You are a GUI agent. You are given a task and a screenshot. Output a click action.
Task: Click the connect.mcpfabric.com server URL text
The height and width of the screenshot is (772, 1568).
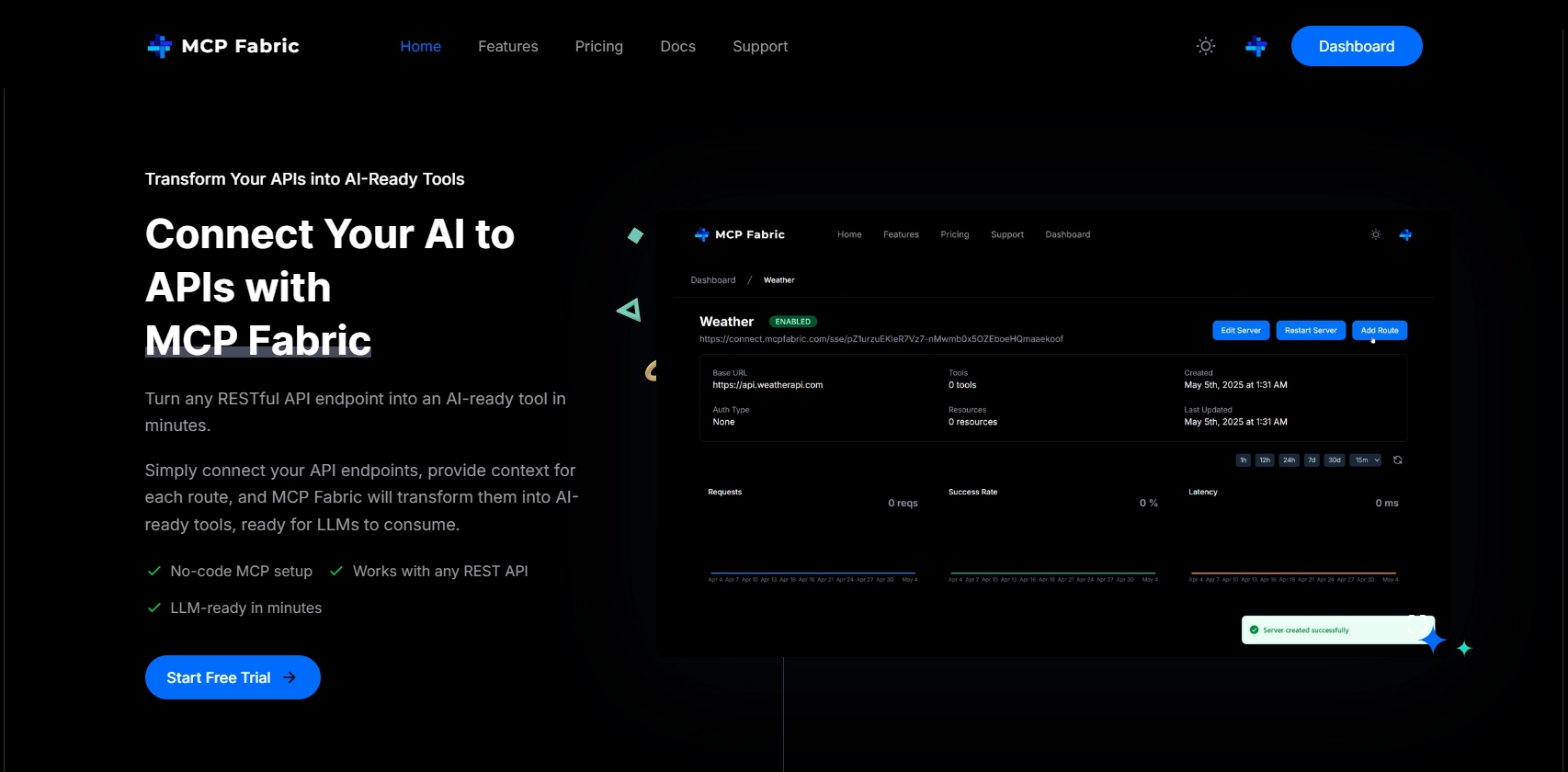[881, 339]
